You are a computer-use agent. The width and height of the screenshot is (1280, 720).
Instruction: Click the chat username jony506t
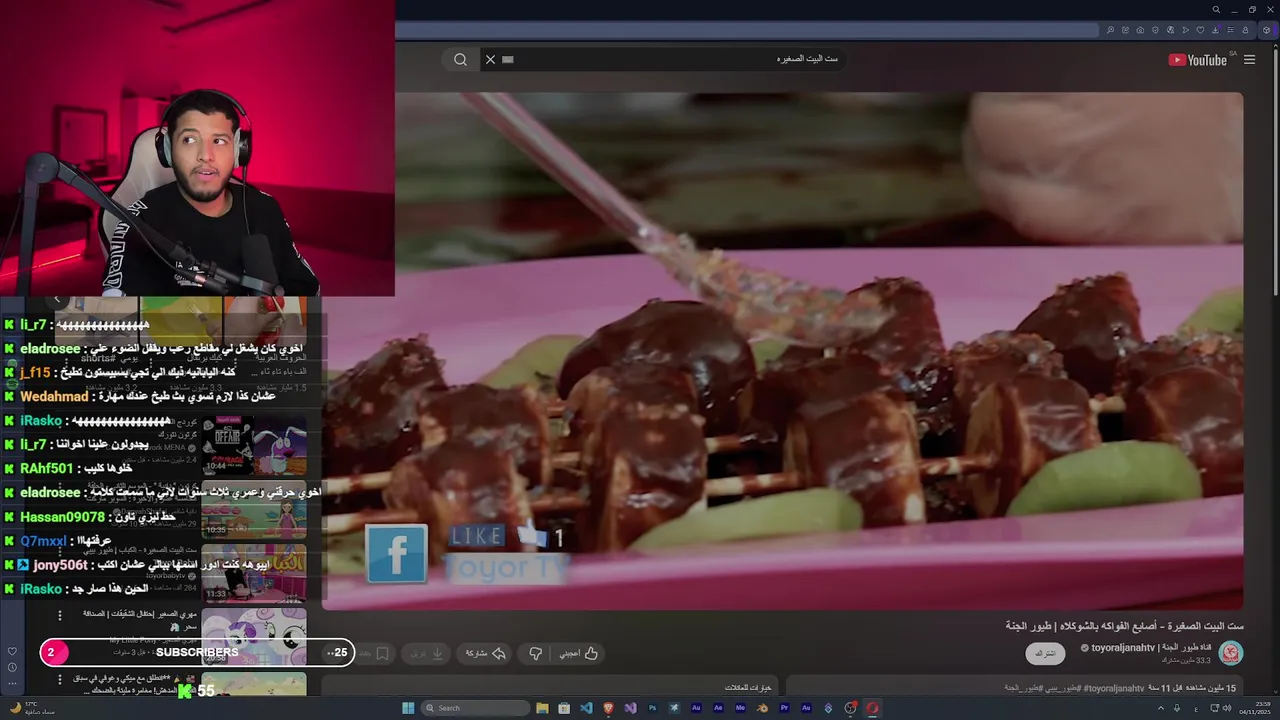60,565
